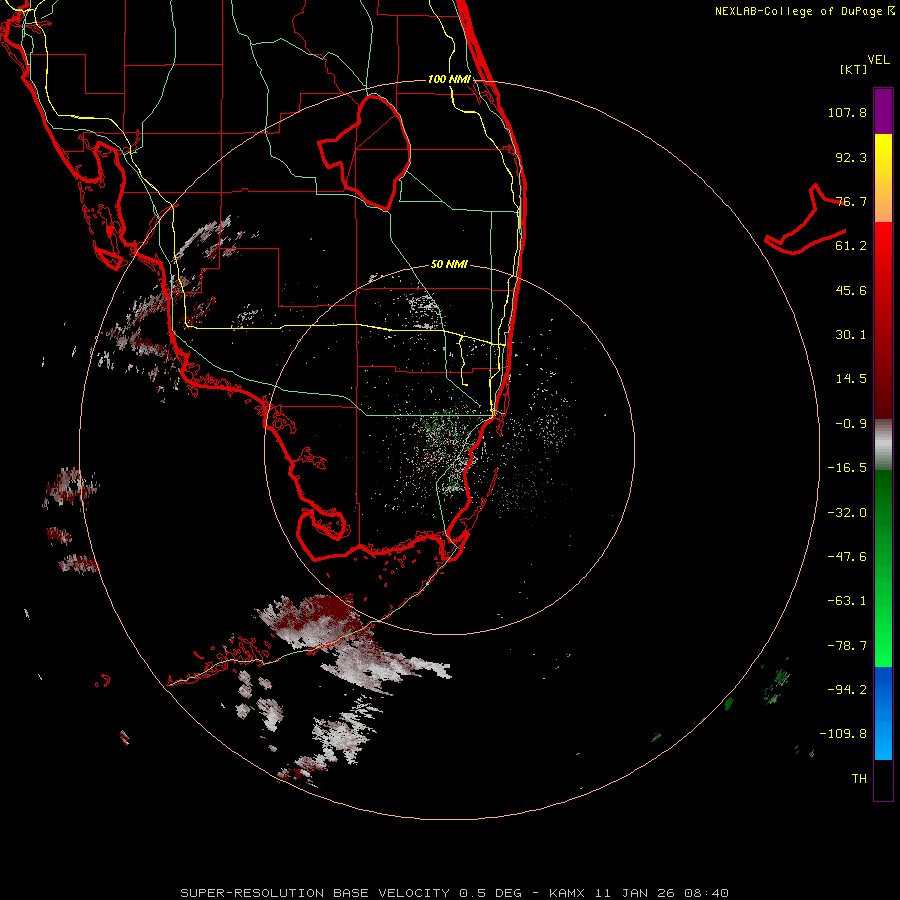
Task: Click the TH legend label
Action: pyautogui.click(x=859, y=779)
